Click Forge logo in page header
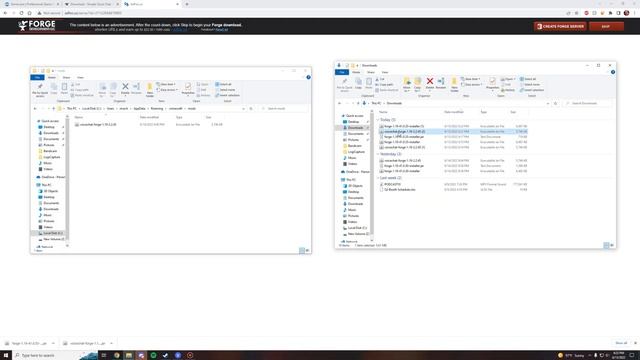The image size is (640, 360). click(37, 26)
